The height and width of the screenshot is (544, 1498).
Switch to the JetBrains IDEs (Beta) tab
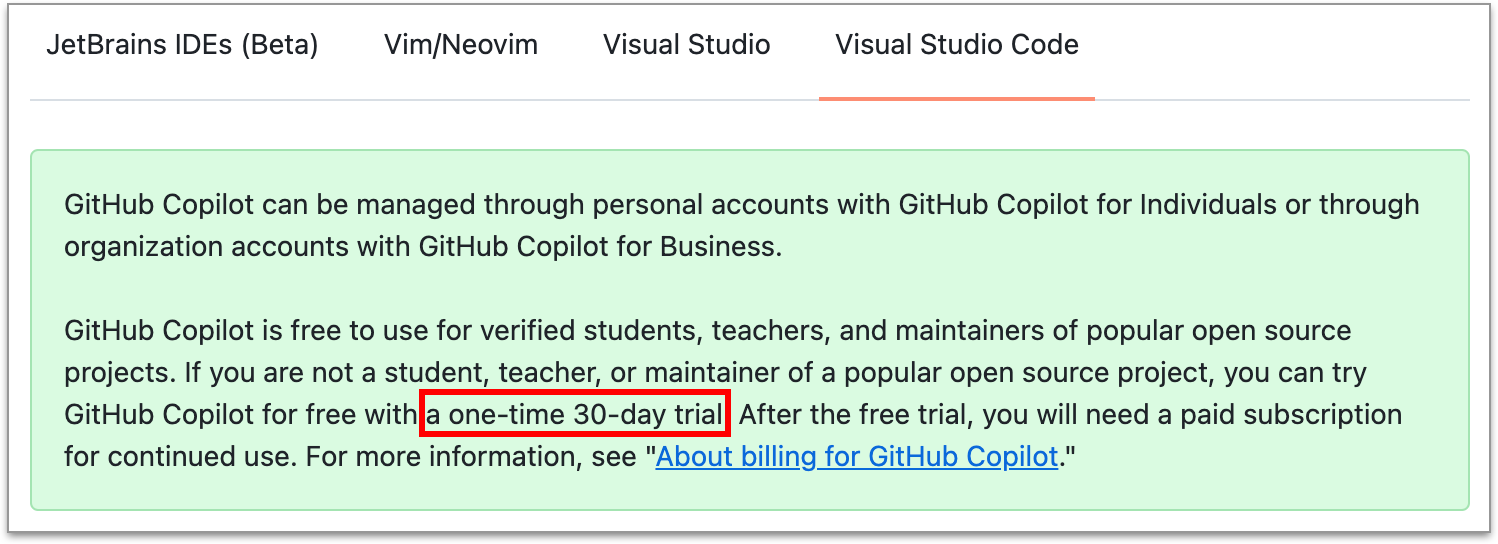pos(182,45)
